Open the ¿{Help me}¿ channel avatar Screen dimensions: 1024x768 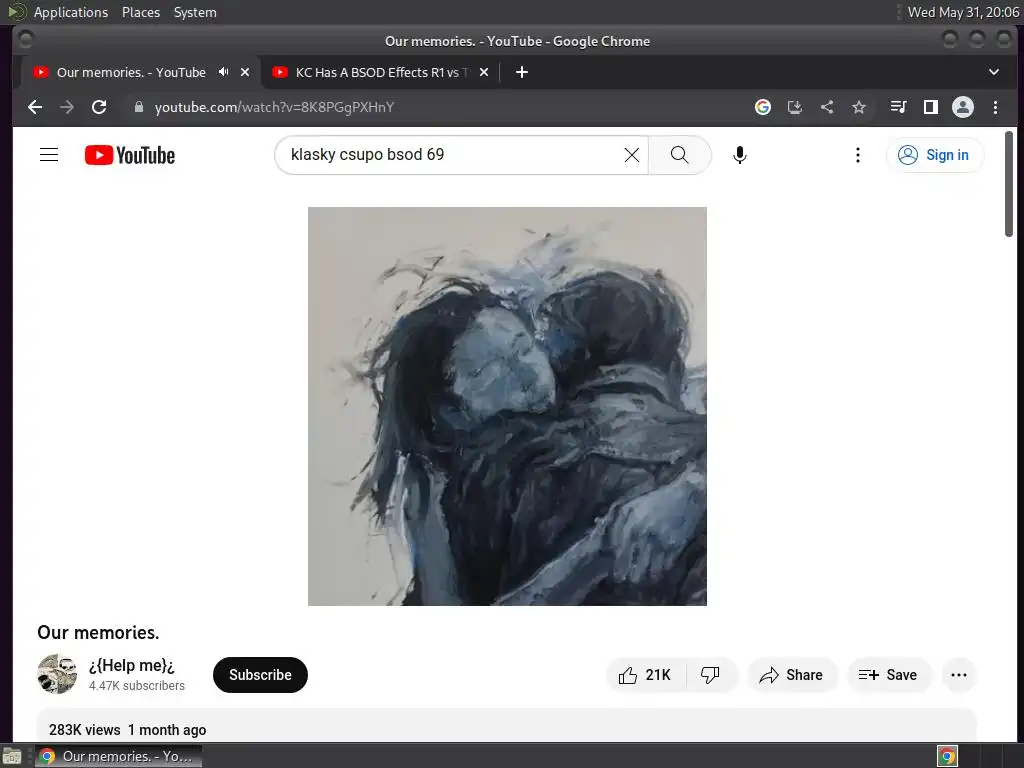pyautogui.click(x=57, y=674)
